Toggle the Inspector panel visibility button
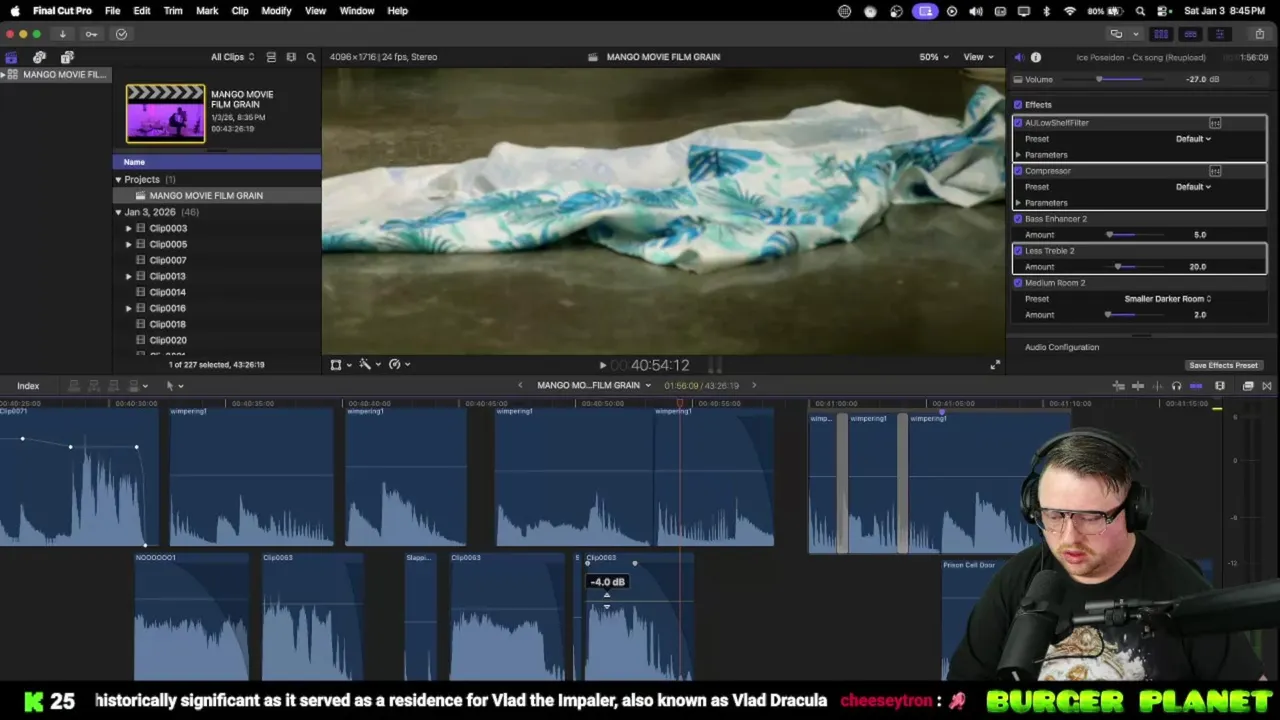 point(1219,34)
